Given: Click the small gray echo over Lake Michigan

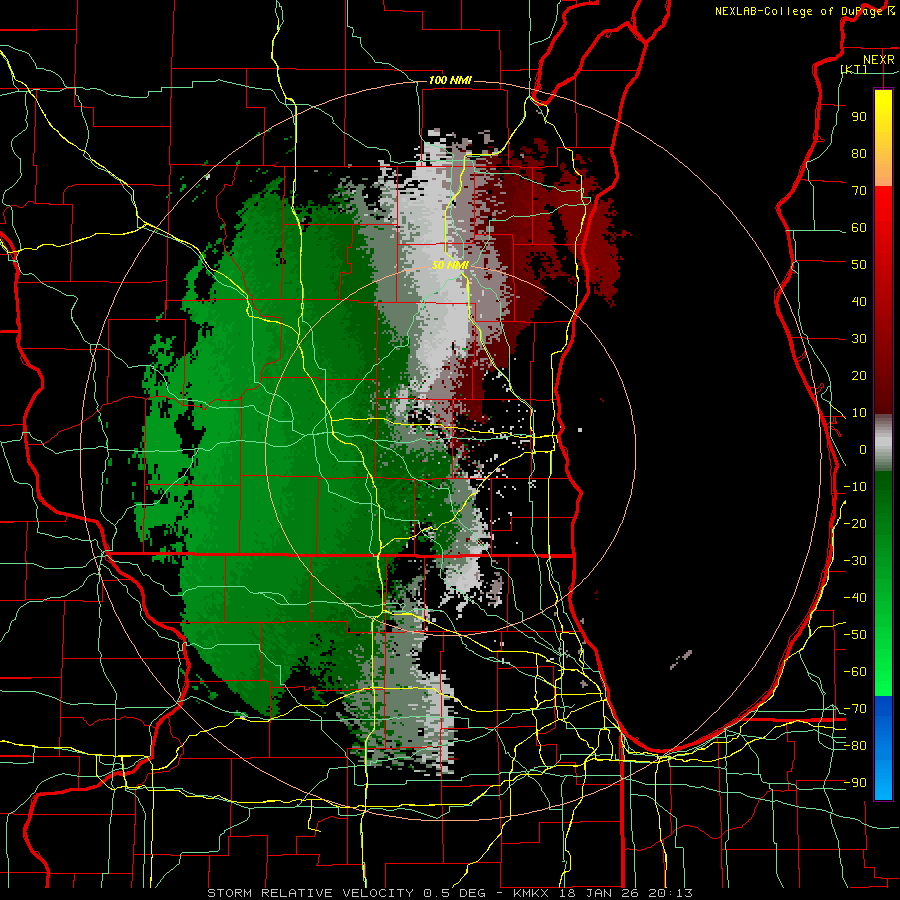Looking at the screenshot, I should 681,660.
